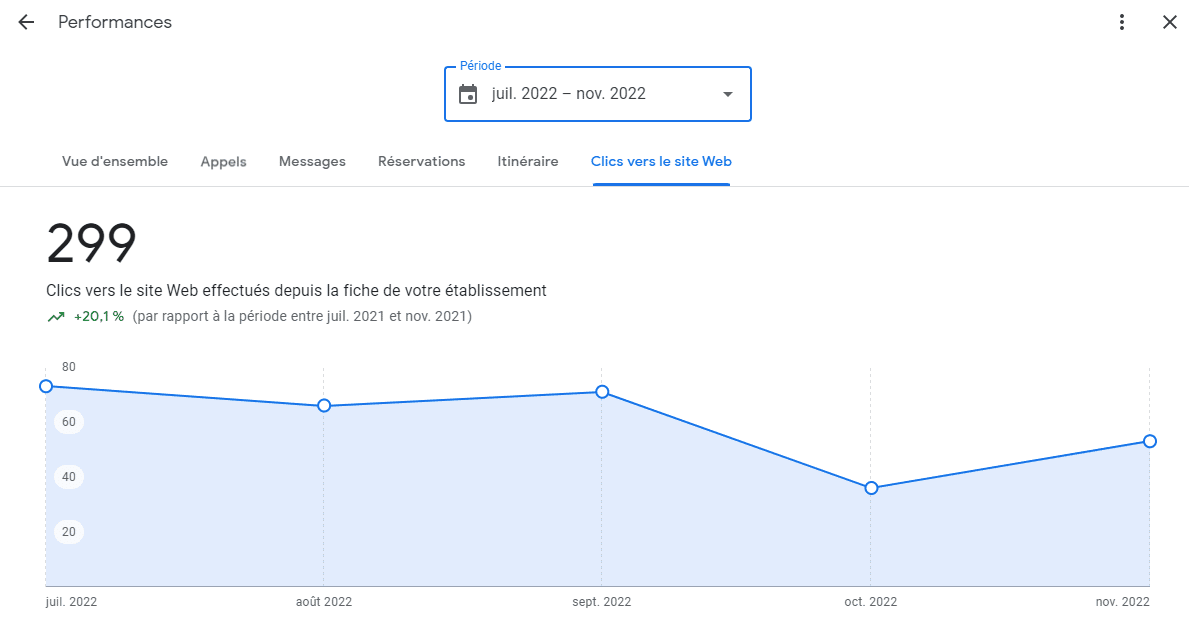Select the Appels tab

(223, 161)
